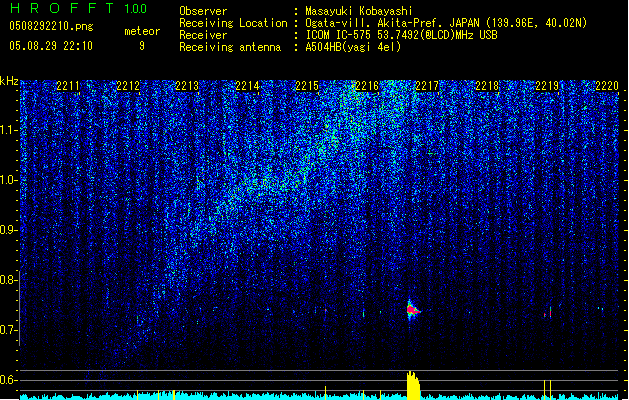This screenshot has height=400, width=629.
Task: Click the small red echo pair near 2219
Action: (x=548, y=313)
